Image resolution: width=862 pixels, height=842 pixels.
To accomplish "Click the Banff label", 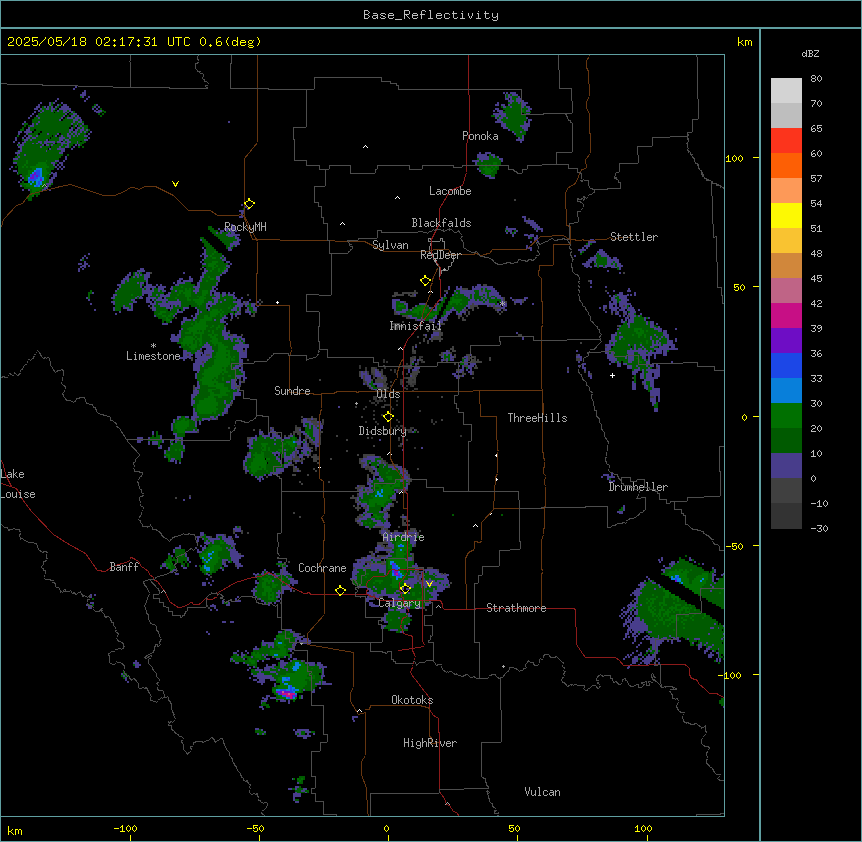I will click(124, 567).
